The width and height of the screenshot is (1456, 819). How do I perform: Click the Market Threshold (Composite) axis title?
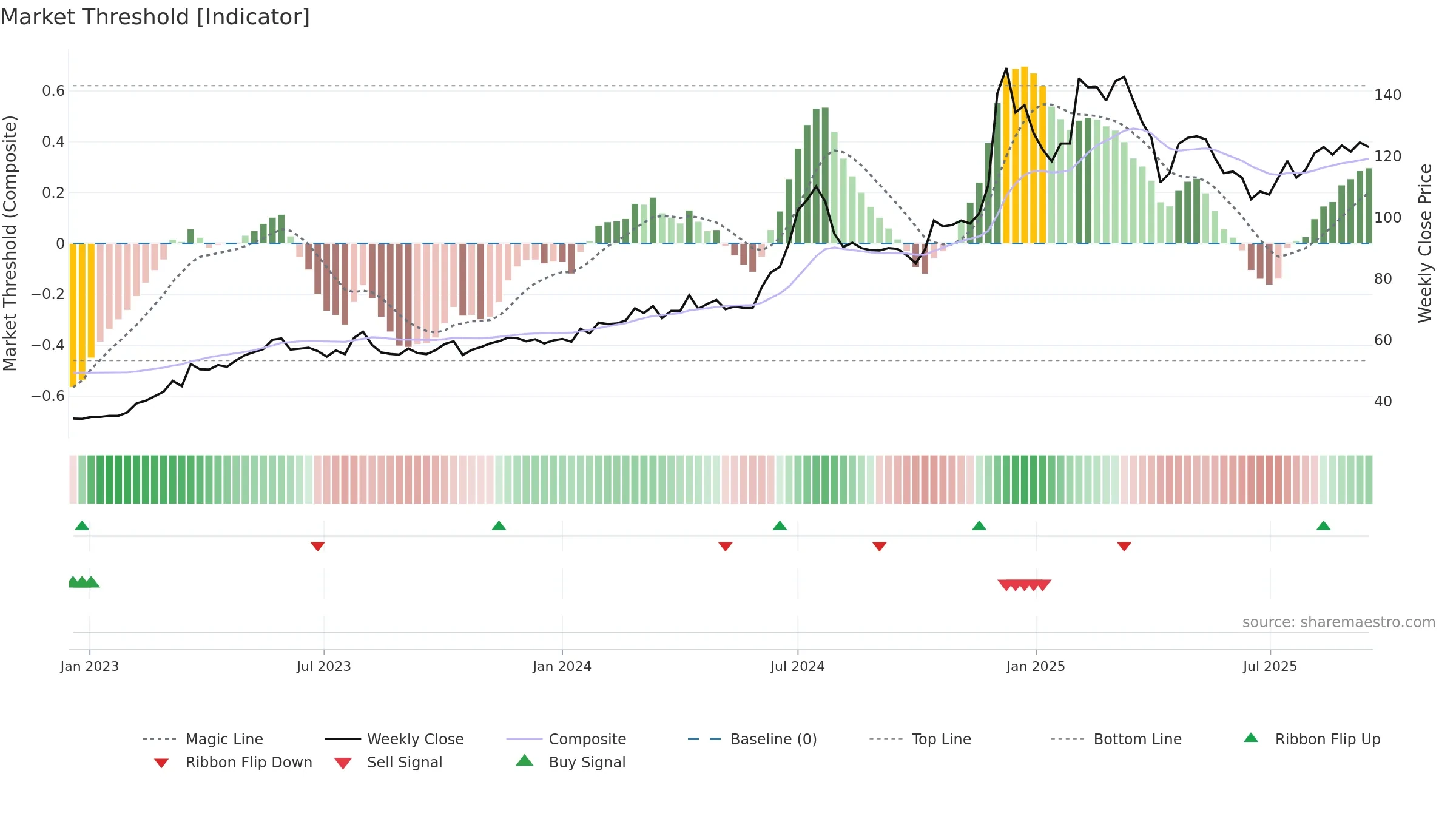10,243
